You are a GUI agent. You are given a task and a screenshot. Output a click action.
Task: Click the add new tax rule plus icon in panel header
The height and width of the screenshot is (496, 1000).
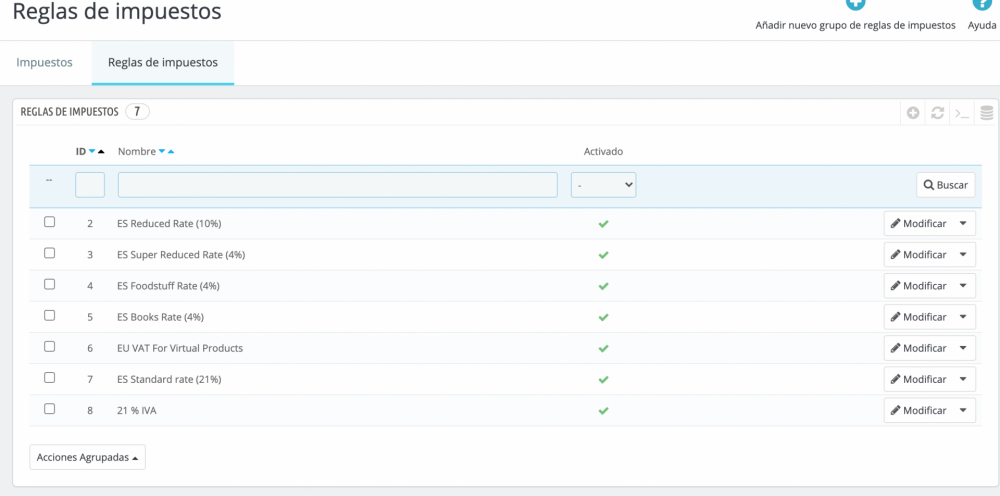click(913, 113)
